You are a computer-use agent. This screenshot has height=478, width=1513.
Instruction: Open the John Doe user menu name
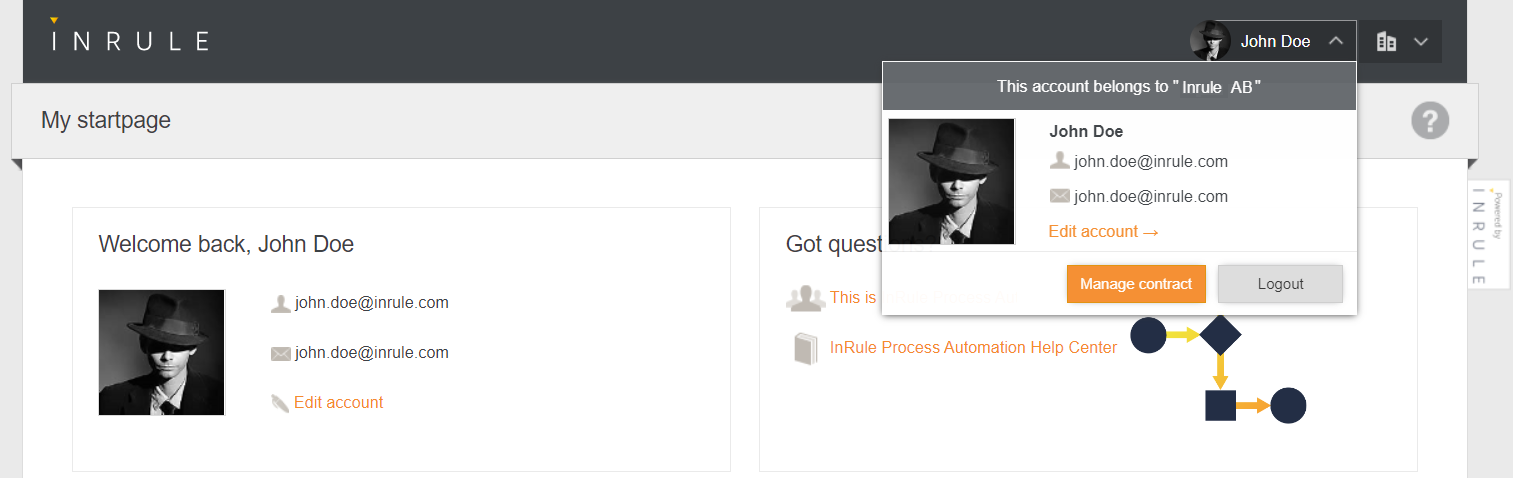point(1275,42)
